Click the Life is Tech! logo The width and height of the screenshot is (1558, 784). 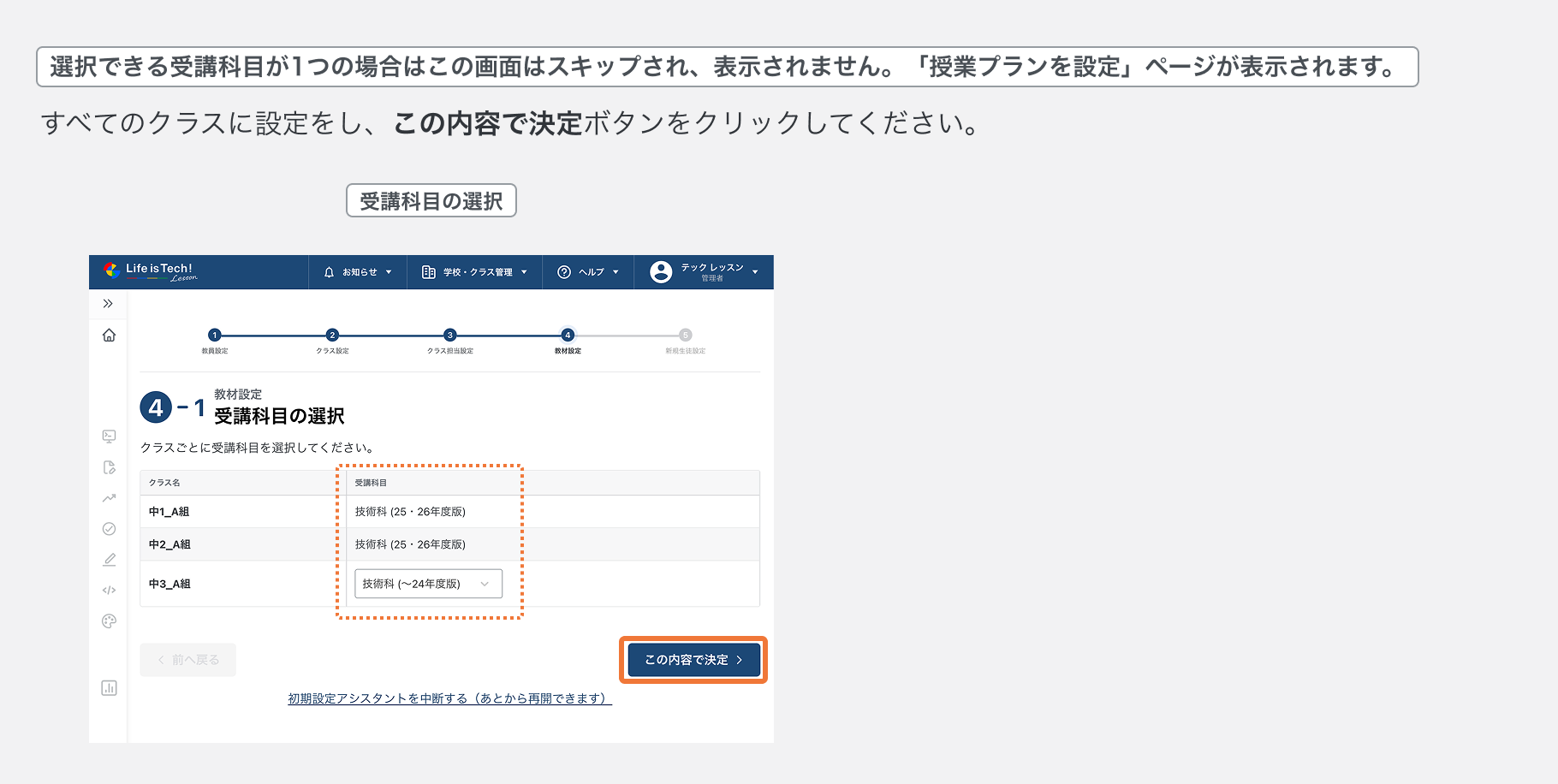(152, 271)
